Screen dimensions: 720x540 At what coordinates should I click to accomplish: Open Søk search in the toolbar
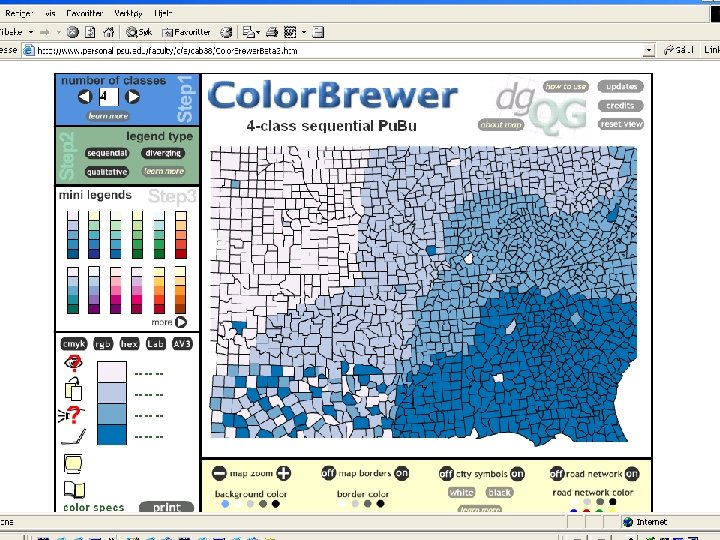coord(139,32)
